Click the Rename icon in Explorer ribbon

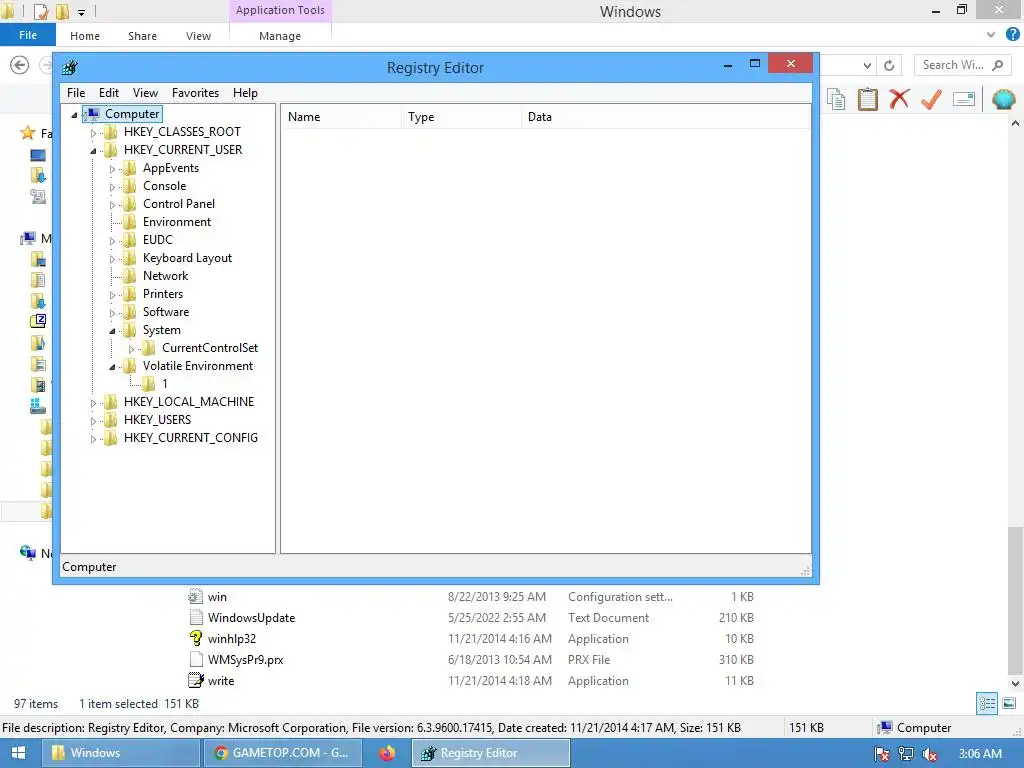click(964, 99)
